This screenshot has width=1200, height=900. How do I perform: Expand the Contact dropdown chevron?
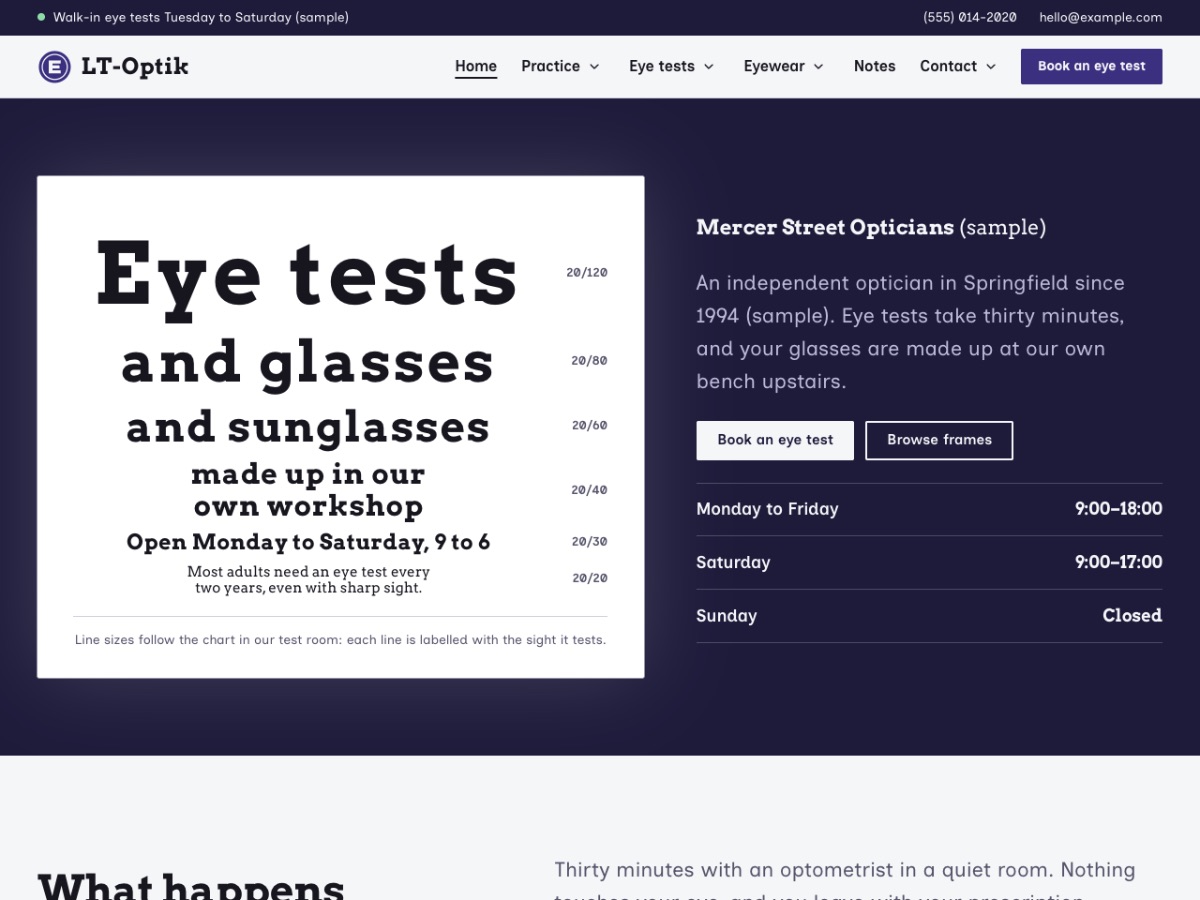[991, 67]
